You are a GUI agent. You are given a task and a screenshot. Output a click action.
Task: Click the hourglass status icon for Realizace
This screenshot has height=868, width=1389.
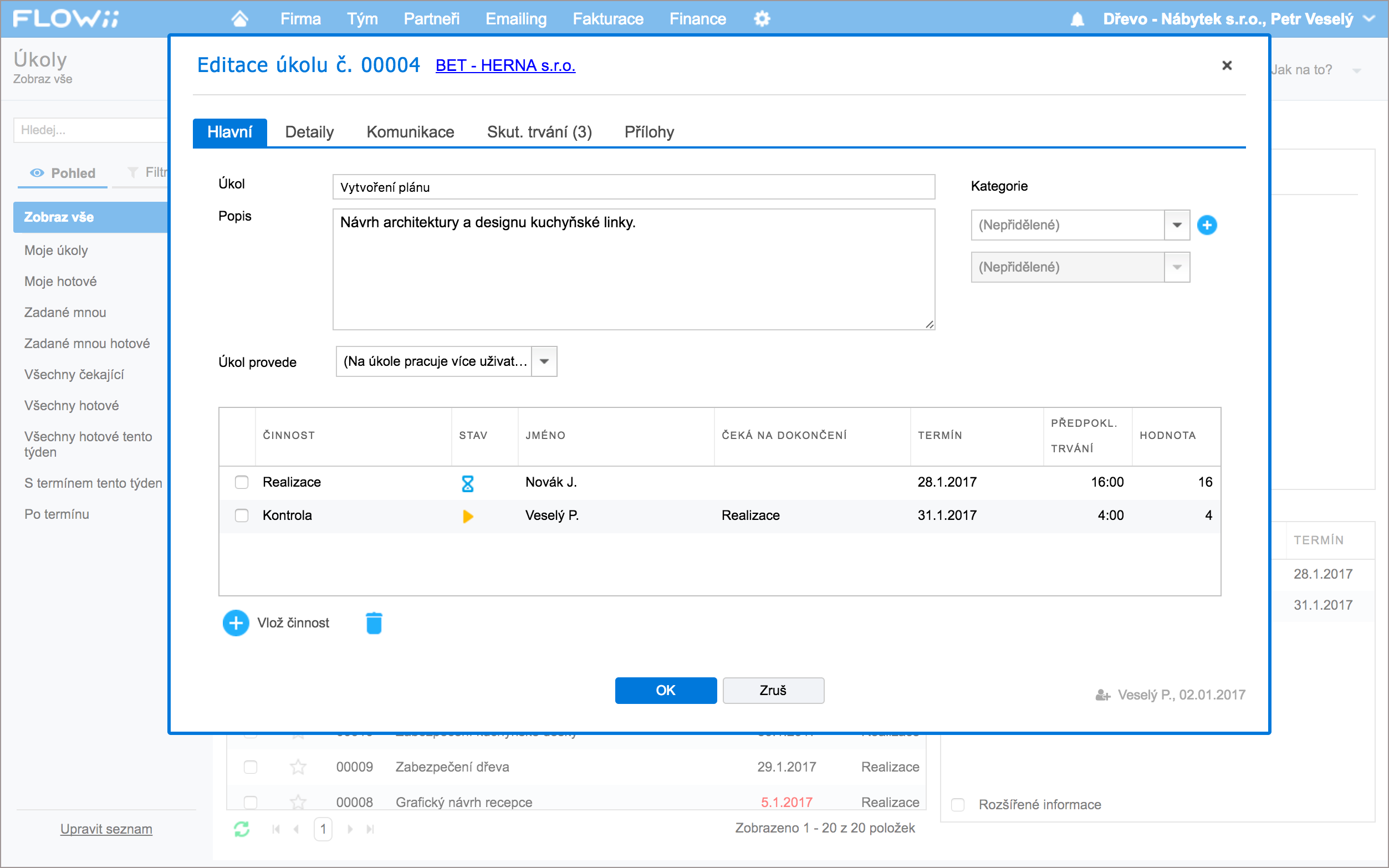click(x=468, y=483)
